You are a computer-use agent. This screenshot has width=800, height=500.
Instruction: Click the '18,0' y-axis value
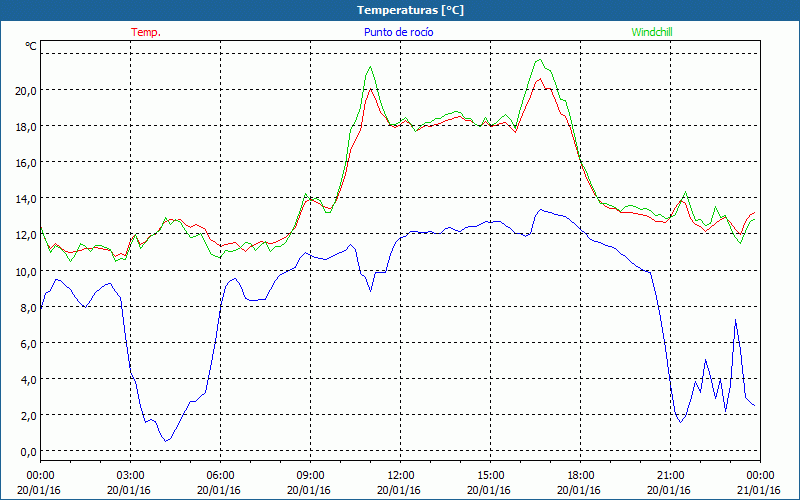coord(26,127)
